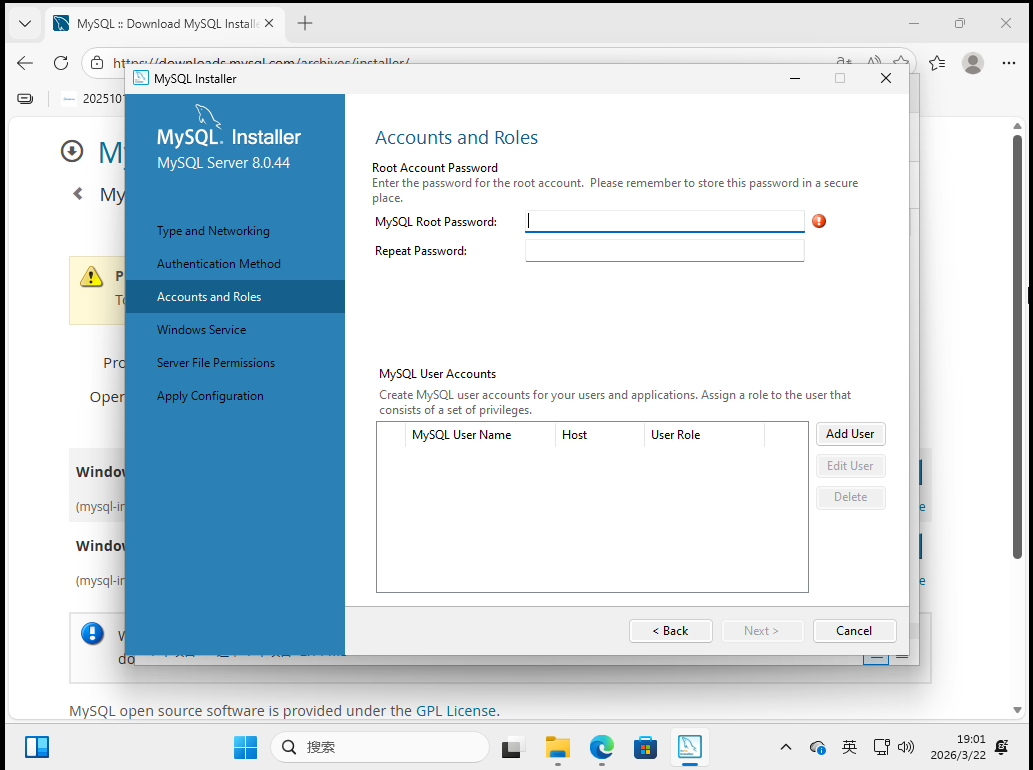Image resolution: width=1033 pixels, height=770 pixels.
Task: Refresh the Edge page
Action: pyautogui.click(x=61, y=63)
